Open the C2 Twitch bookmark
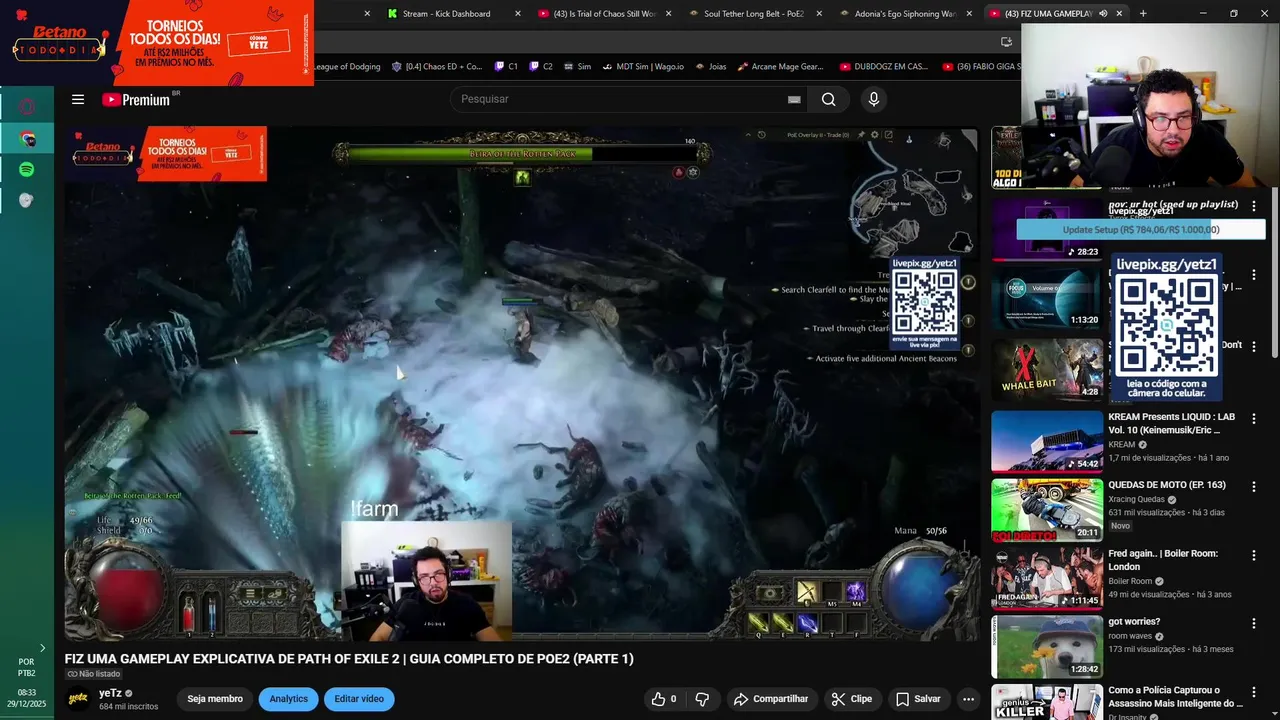 (x=540, y=67)
